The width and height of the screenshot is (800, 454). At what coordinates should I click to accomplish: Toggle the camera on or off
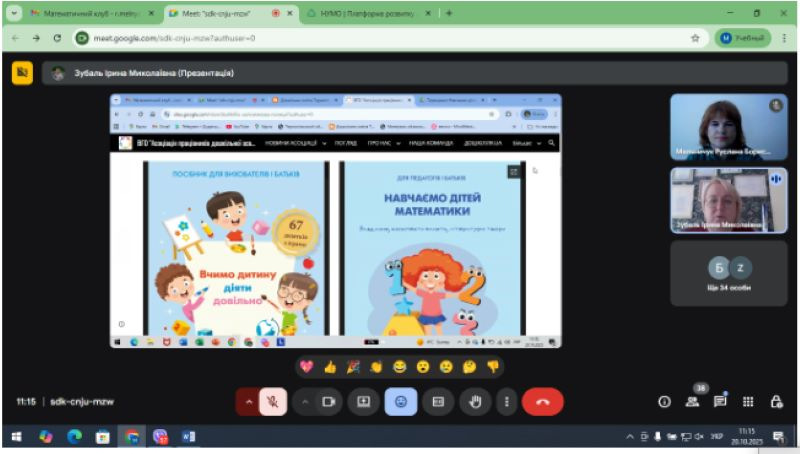(327, 401)
